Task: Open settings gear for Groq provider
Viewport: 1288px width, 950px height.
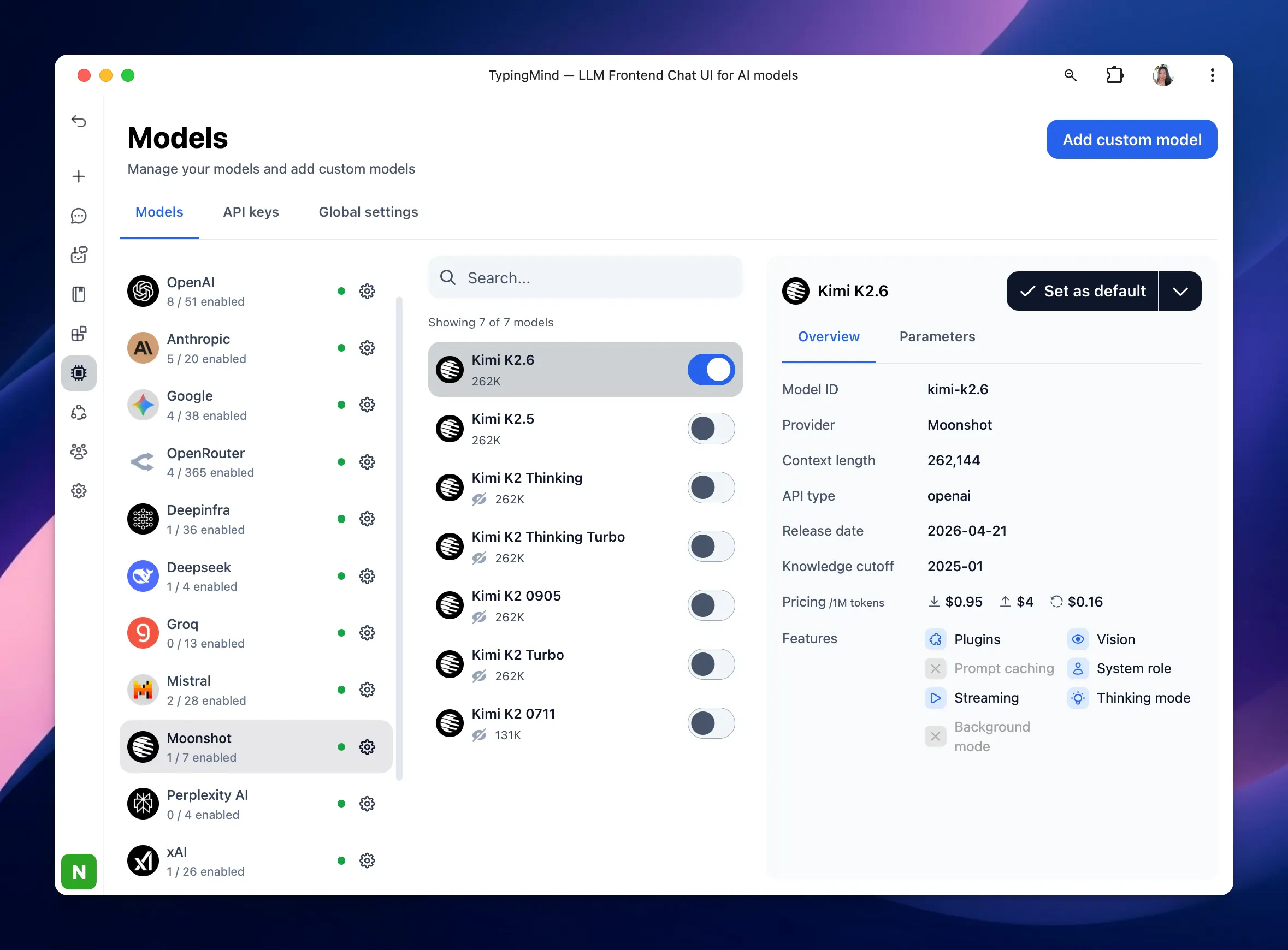Action: (367, 633)
